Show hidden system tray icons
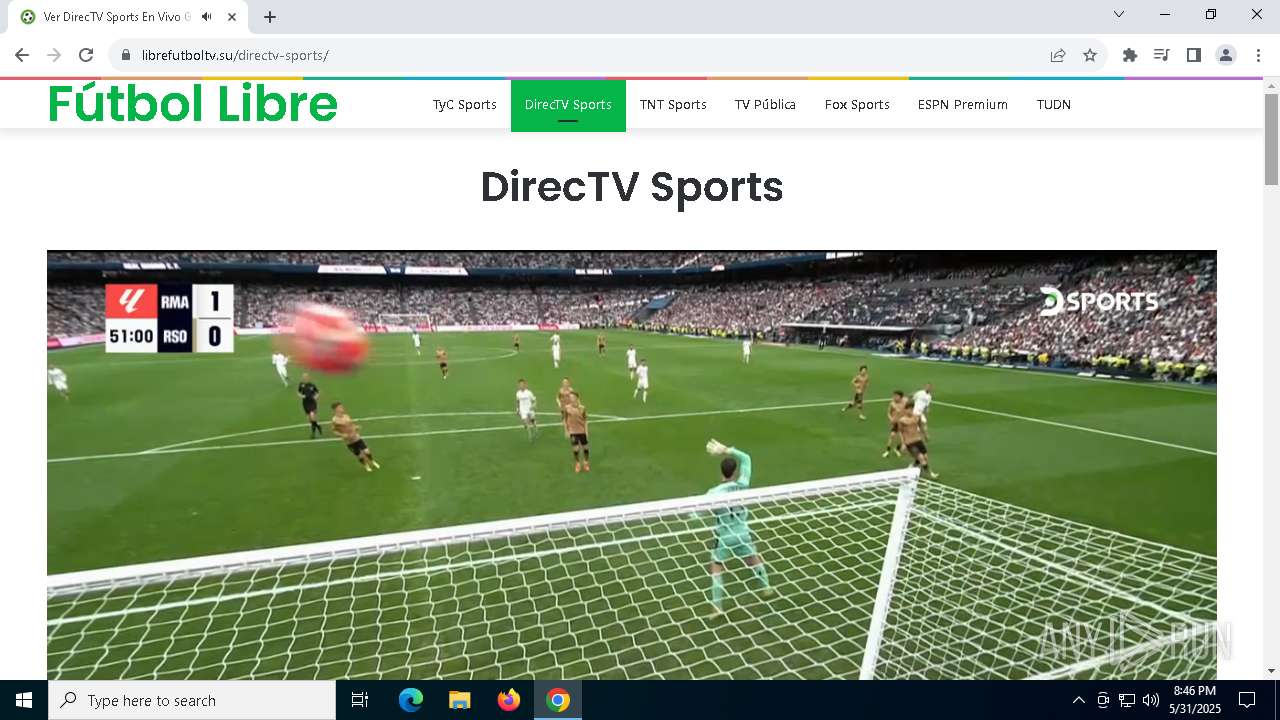Screen dimensions: 1280x720 1078,700
